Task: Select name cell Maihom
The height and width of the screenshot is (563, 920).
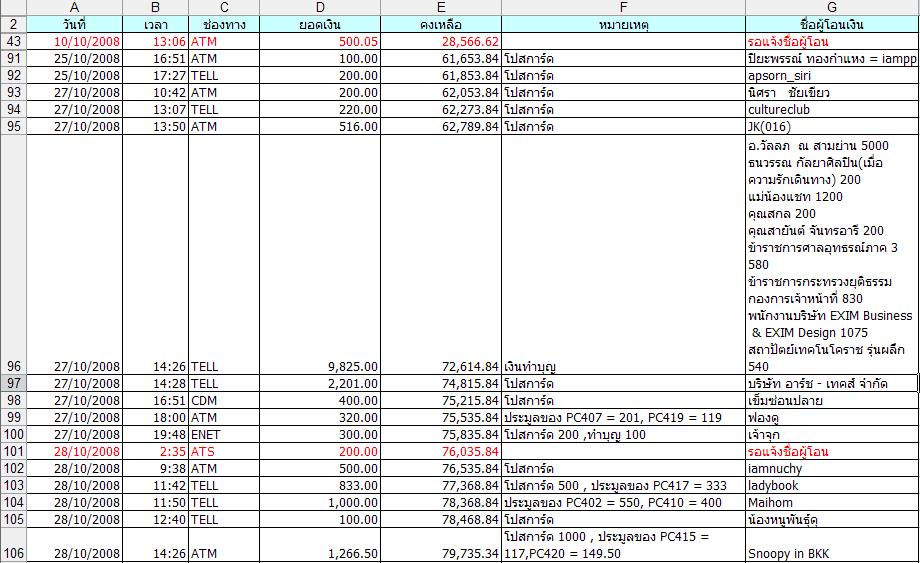Action: click(x=833, y=503)
